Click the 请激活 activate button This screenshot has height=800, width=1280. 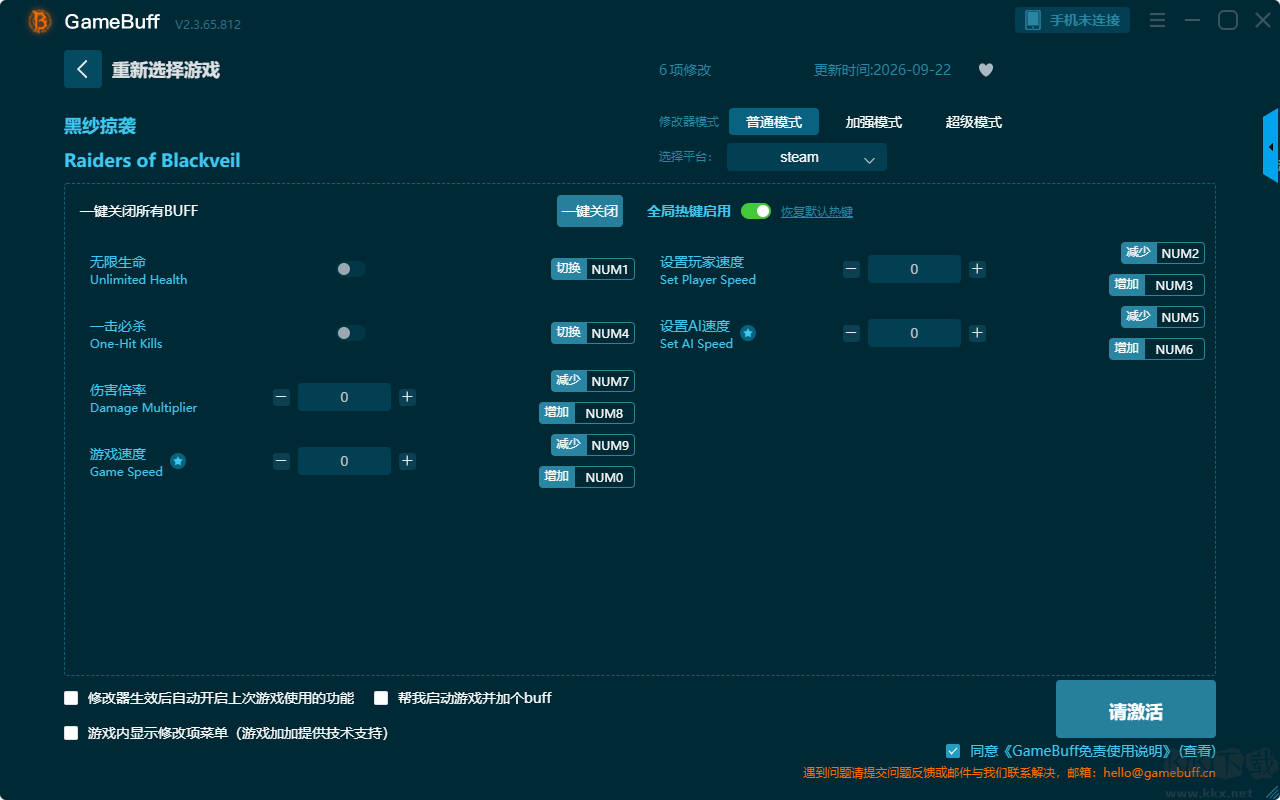click(1136, 709)
